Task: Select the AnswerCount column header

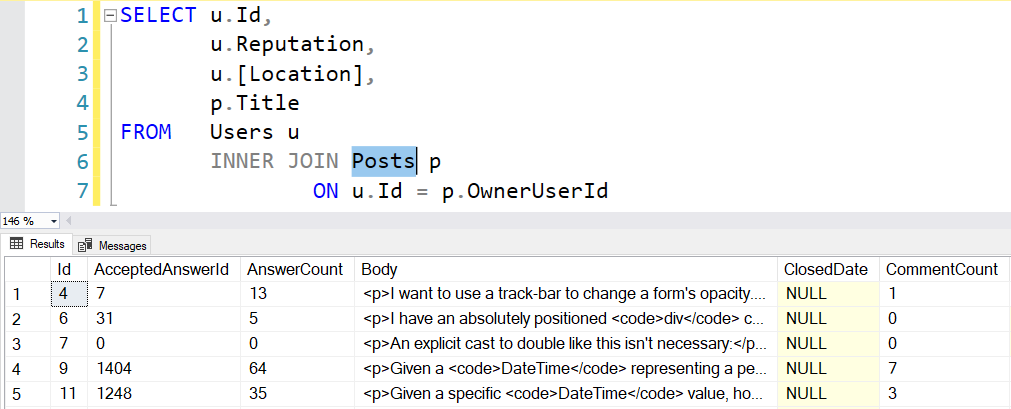Action: pyautogui.click(x=297, y=269)
